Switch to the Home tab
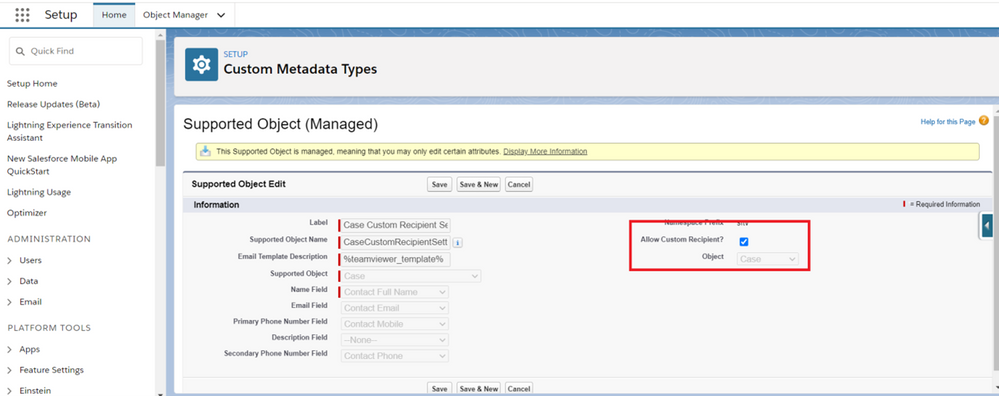This screenshot has width=999, height=396. (x=114, y=15)
